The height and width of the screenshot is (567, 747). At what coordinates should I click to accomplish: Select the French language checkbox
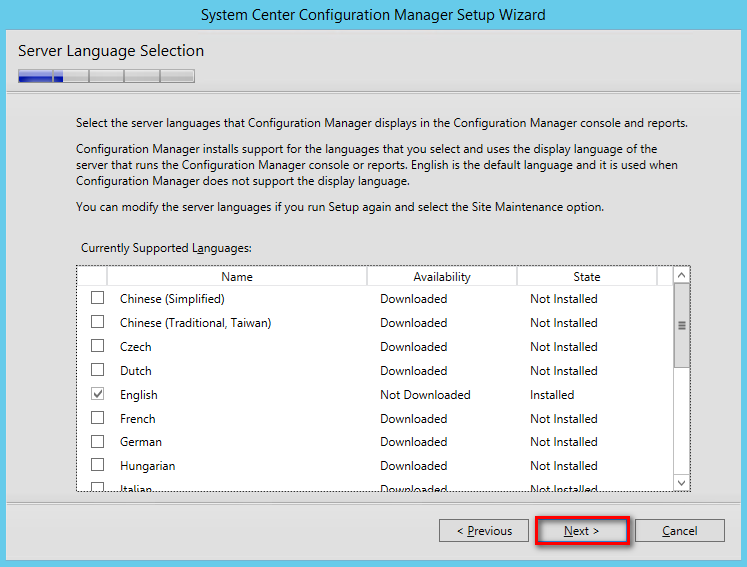click(x=97, y=417)
